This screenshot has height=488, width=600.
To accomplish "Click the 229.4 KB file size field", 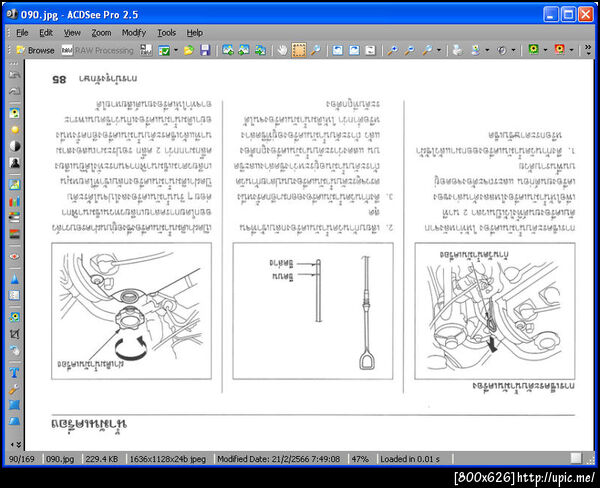I will pyautogui.click(x=101, y=459).
